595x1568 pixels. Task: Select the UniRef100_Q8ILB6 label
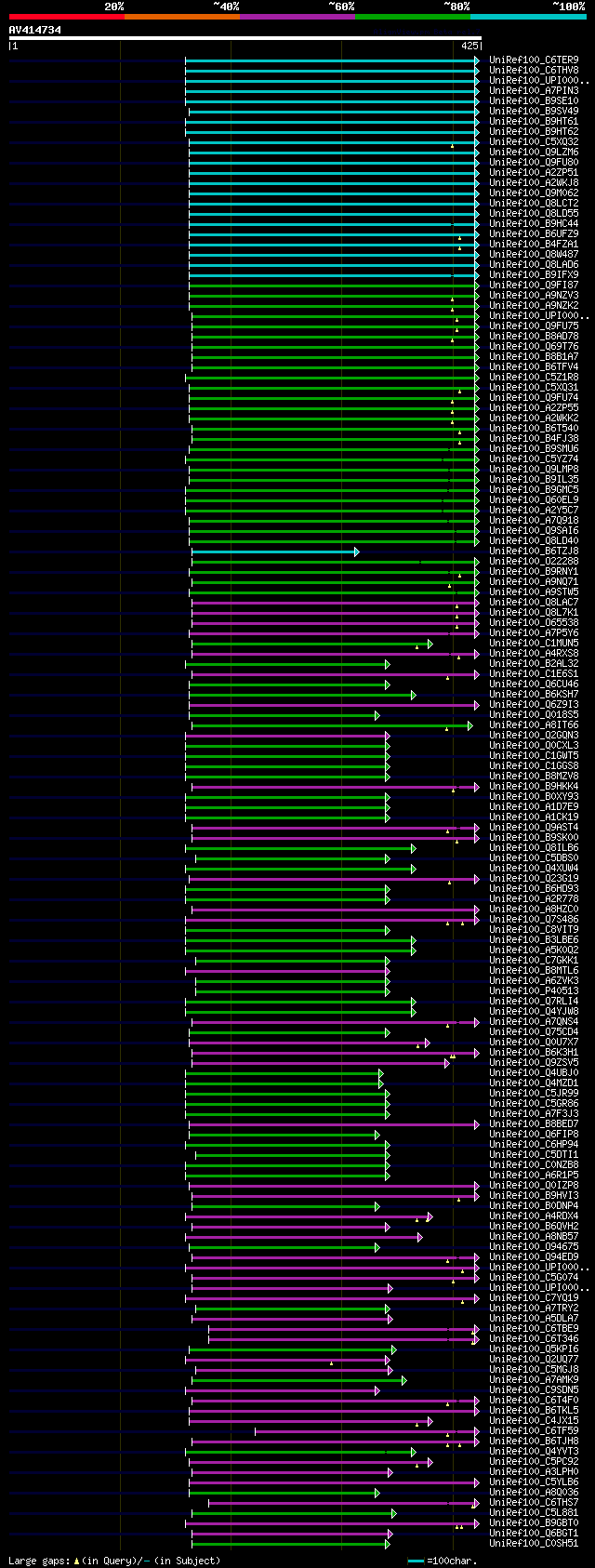coord(534,848)
